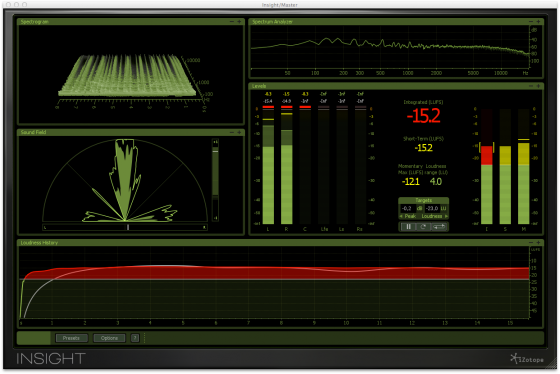Edit the Loudness target value field
This screenshot has width=560, height=374.
coord(432,208)
